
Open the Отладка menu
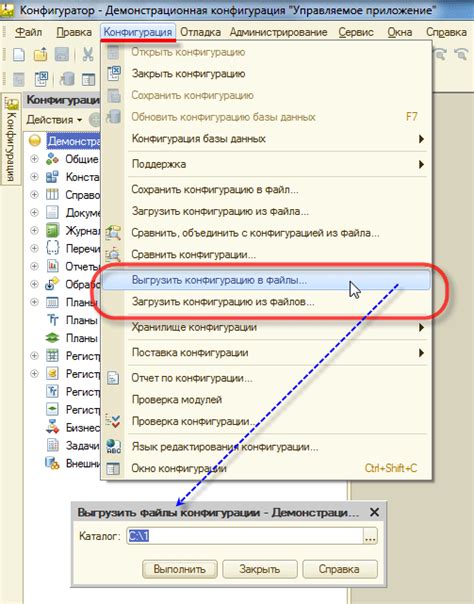201,32
